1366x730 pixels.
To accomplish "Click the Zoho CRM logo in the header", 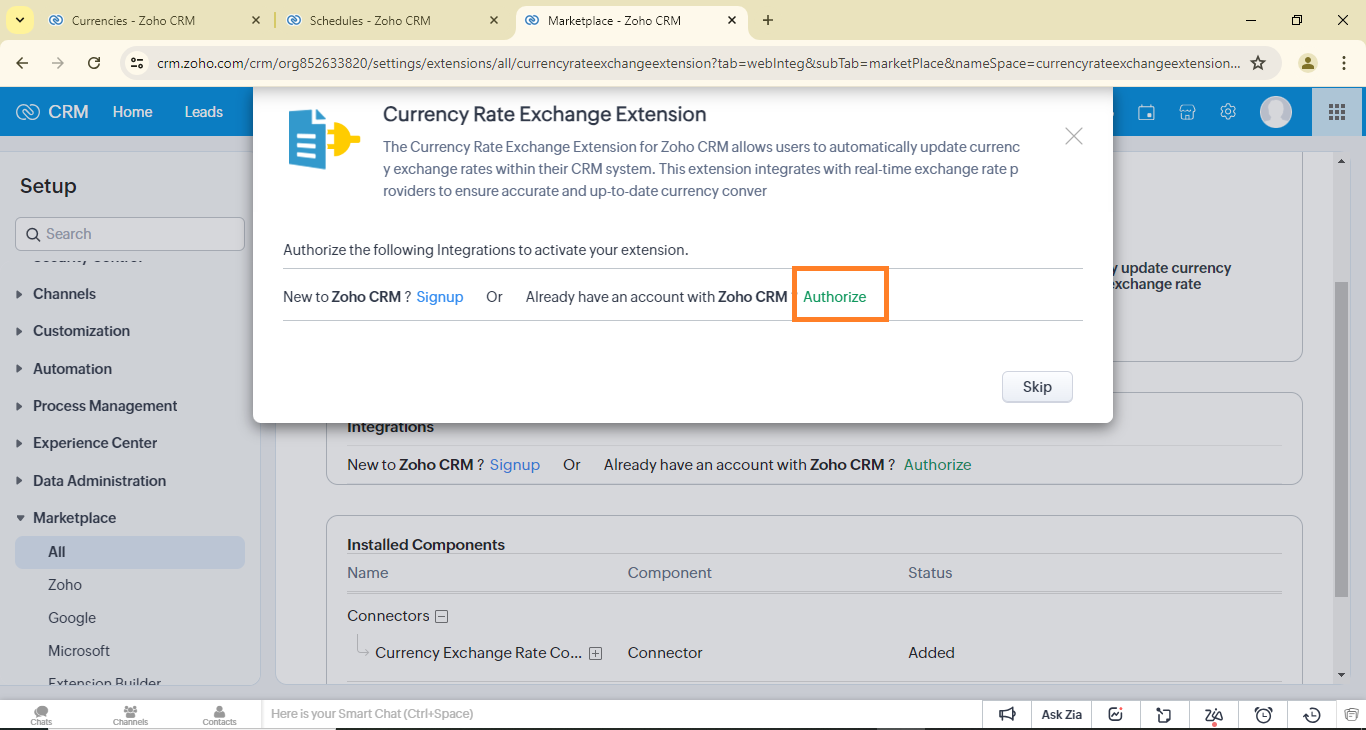I will (53, 112).
